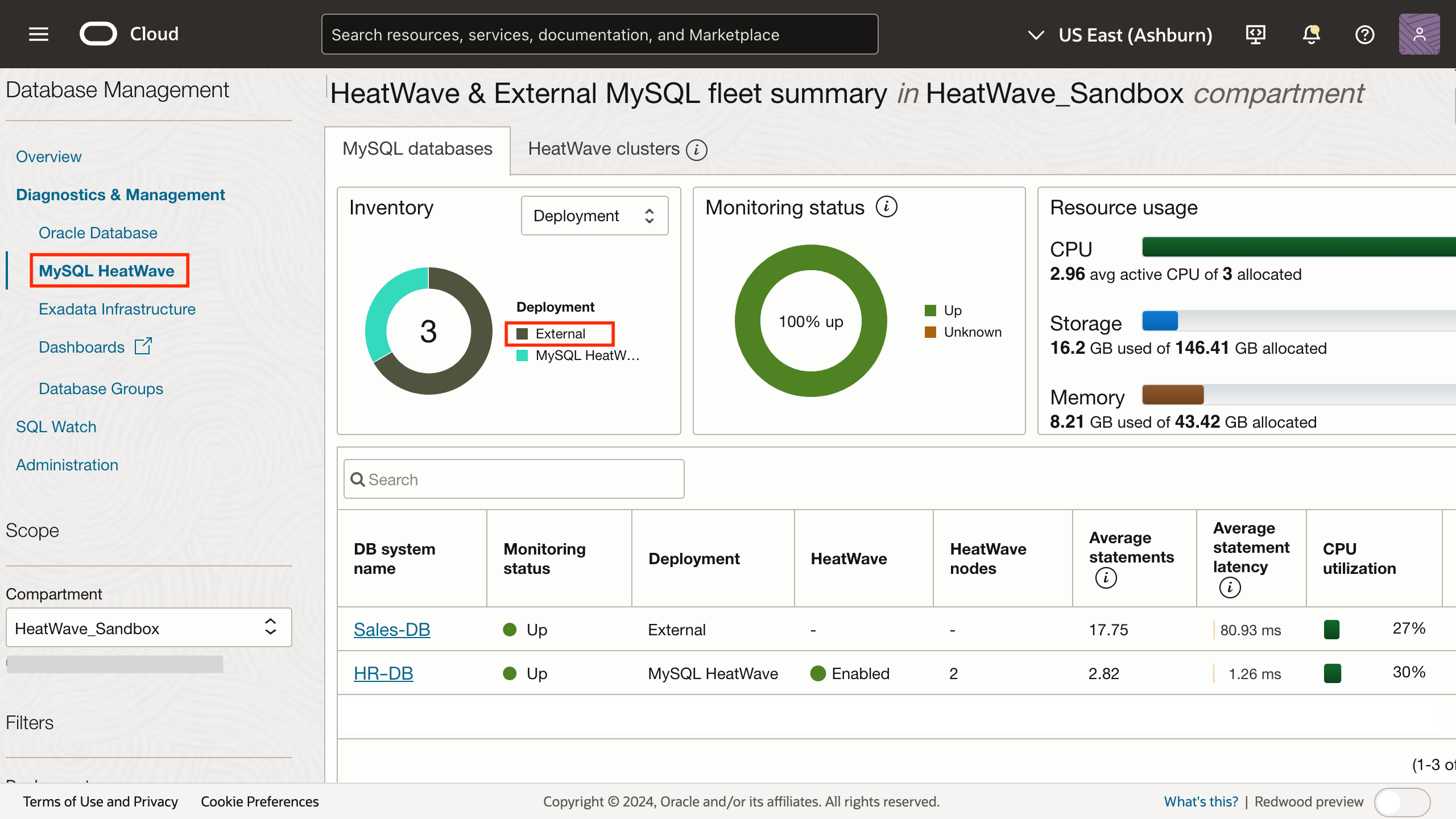The height and width of the screenshot is (819, 1456).
Task: Launch Cloud Shell console icon
Action: (x=1256, y=34)
